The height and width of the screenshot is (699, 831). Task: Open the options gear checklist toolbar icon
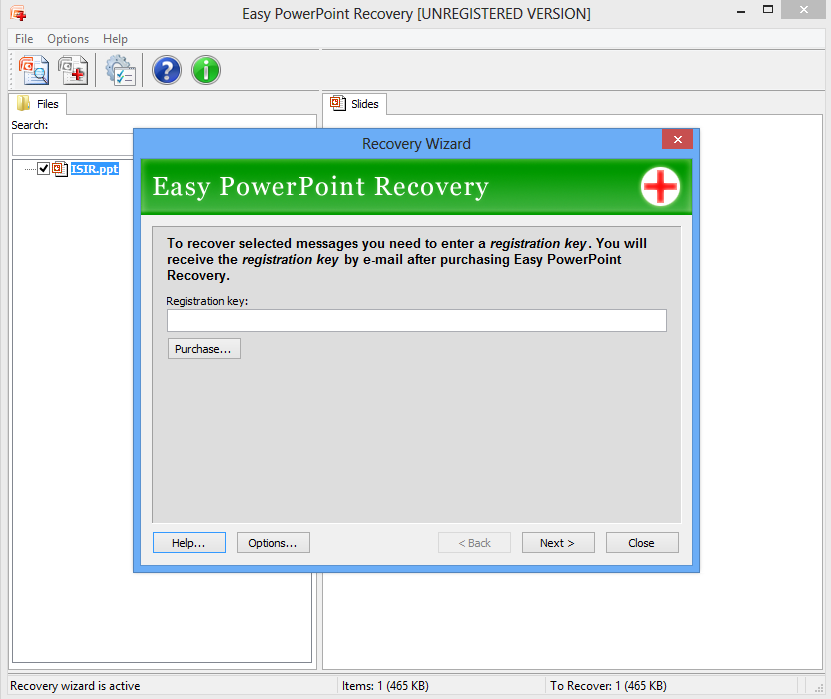point(121,70)
